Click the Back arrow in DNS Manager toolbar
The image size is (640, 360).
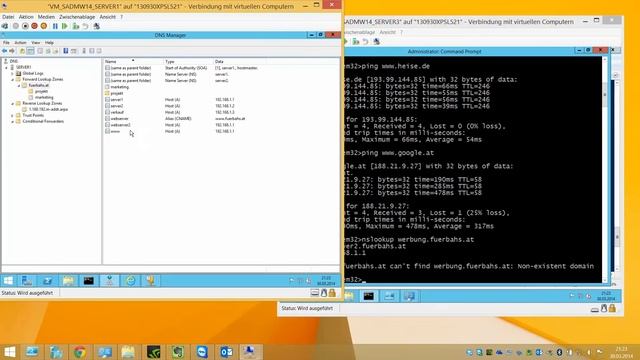4,51
